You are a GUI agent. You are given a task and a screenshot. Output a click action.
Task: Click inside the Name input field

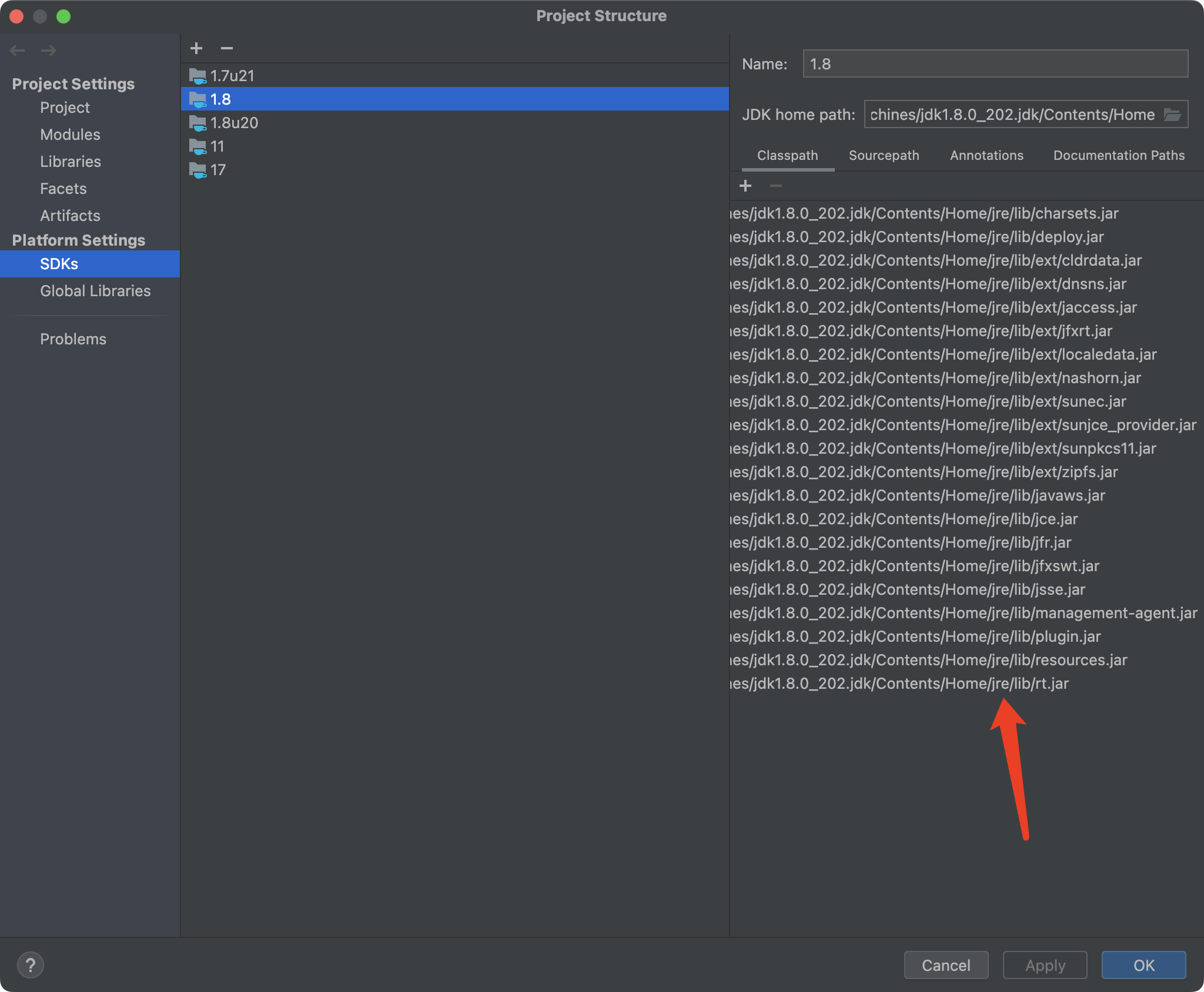click(x=995, y=63)
